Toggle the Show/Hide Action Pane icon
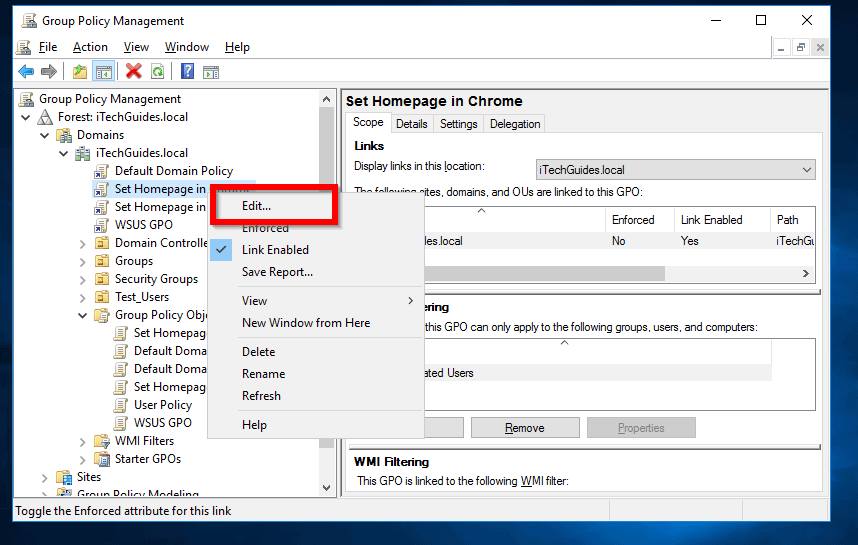 tap(211, 72)
